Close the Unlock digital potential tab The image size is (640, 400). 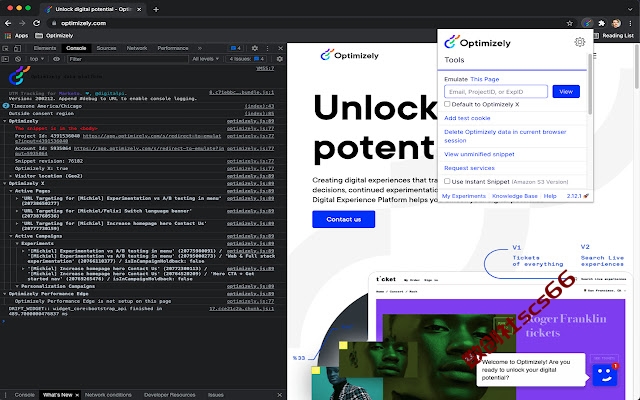click(x=139, y=9)
